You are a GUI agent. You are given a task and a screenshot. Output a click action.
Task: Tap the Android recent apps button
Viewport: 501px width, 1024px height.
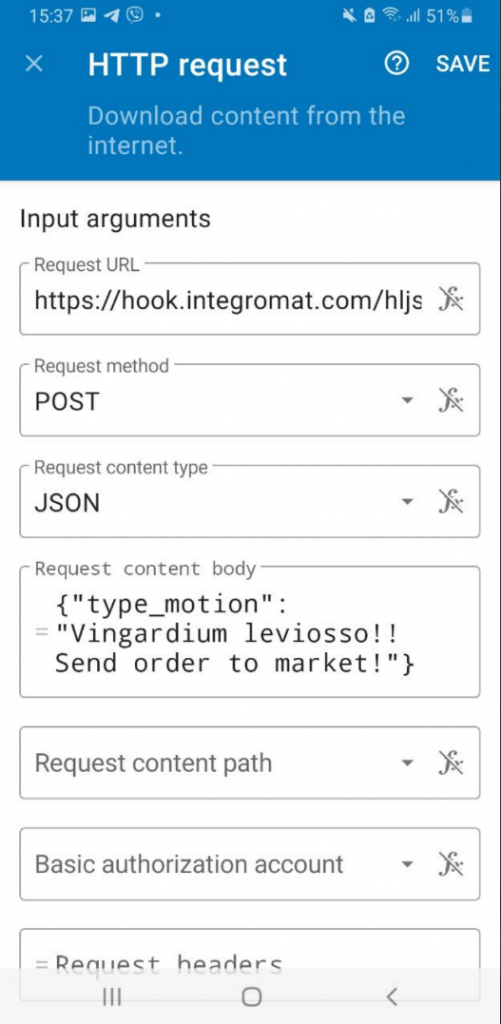click(112, 997)
